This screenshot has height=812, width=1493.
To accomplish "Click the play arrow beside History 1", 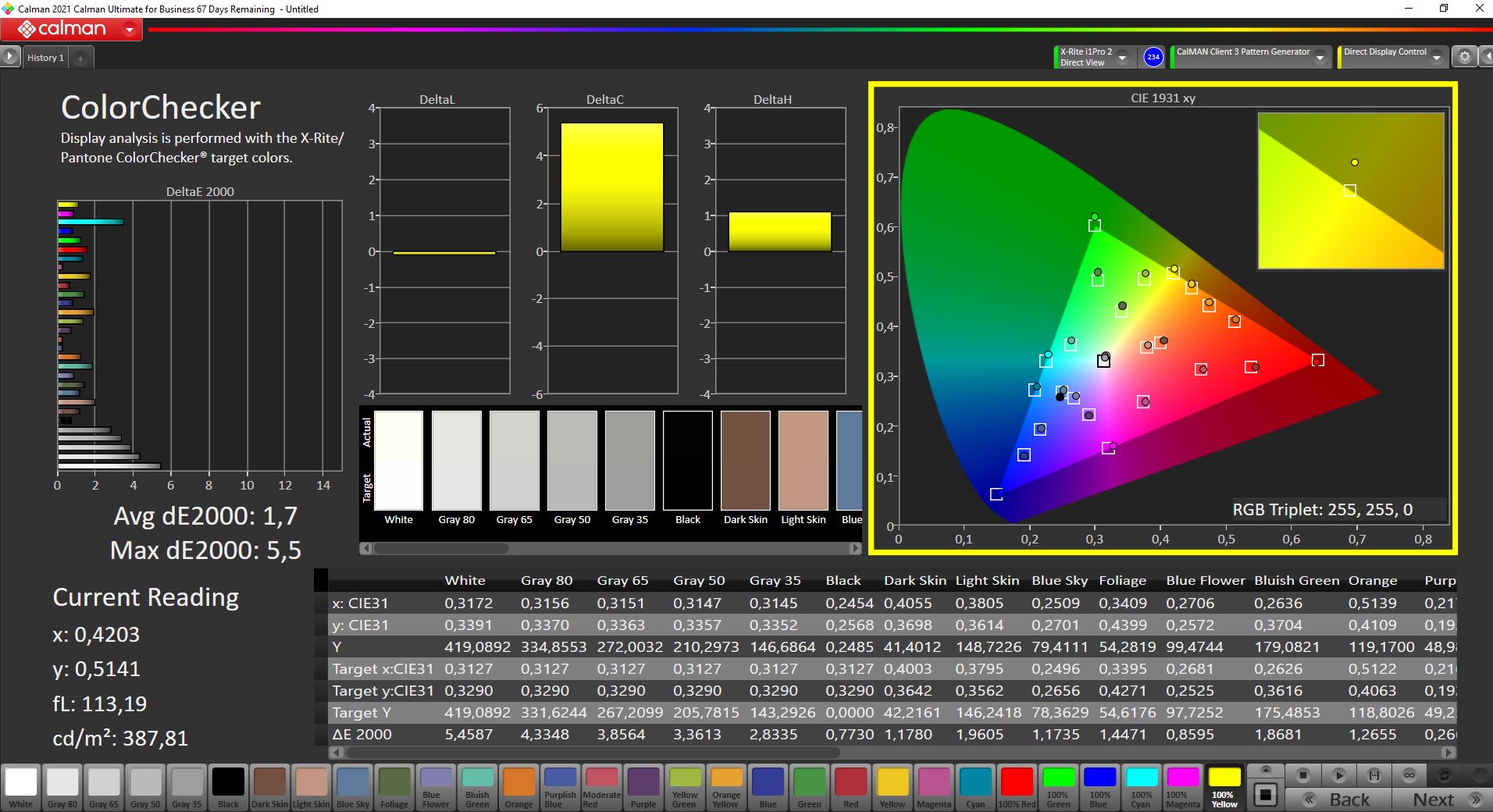I will 10,57.
